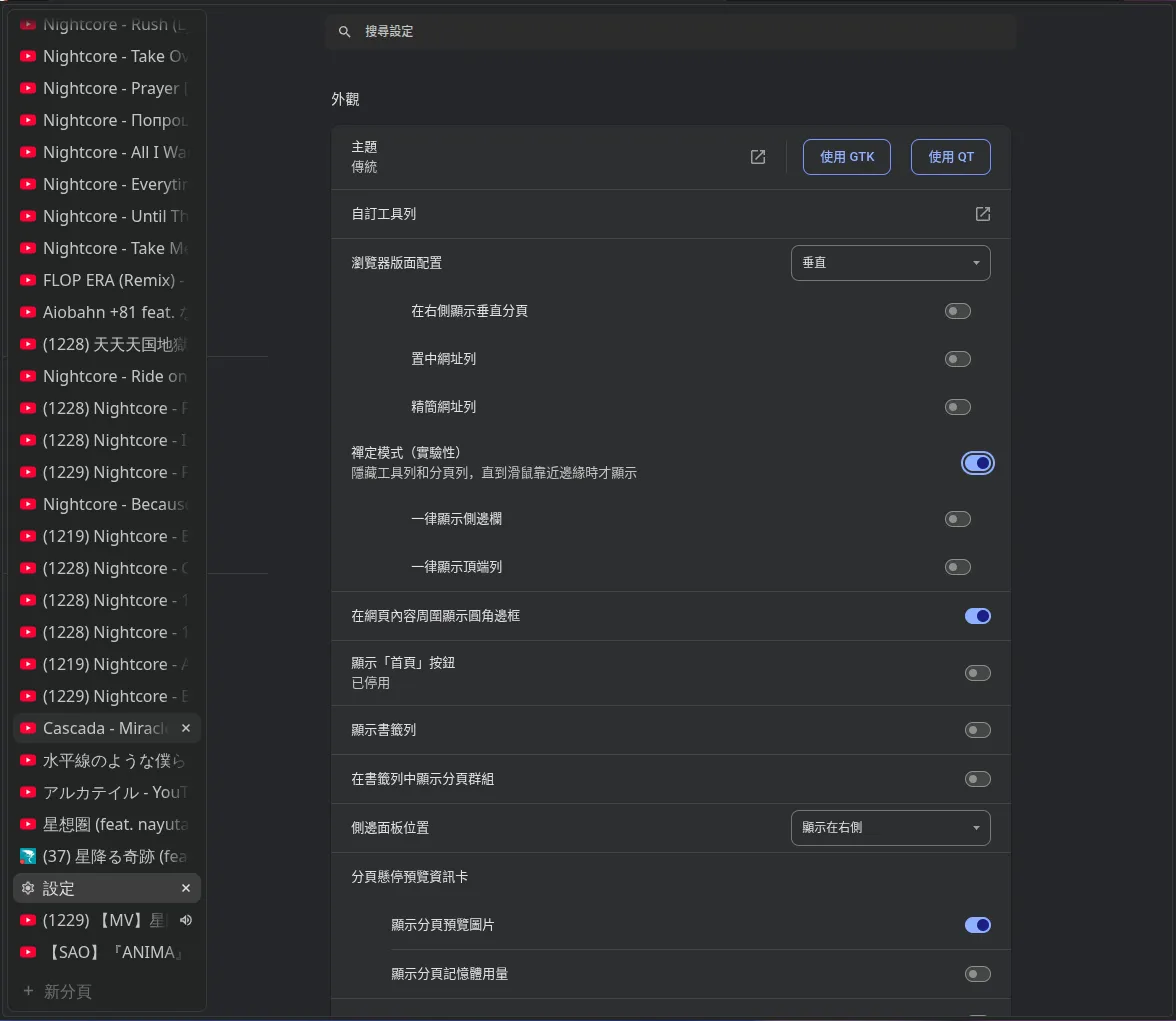Click 分頁懸停預覽資訊卡 section label
Image resolution: width=1176 pixels, height=1021 pixels.
(x=410, y=876)
